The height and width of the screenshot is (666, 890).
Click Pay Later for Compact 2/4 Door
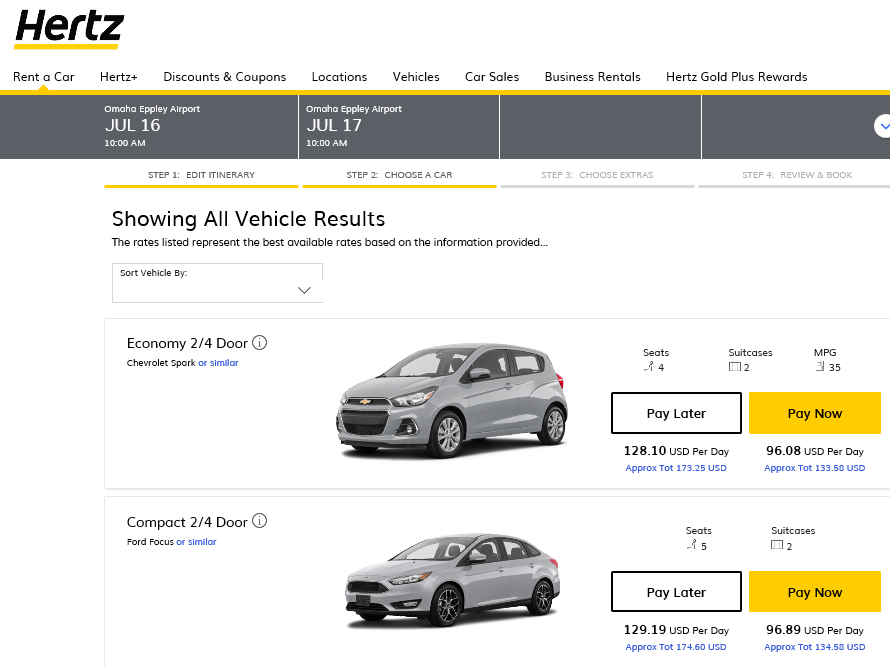676,592
